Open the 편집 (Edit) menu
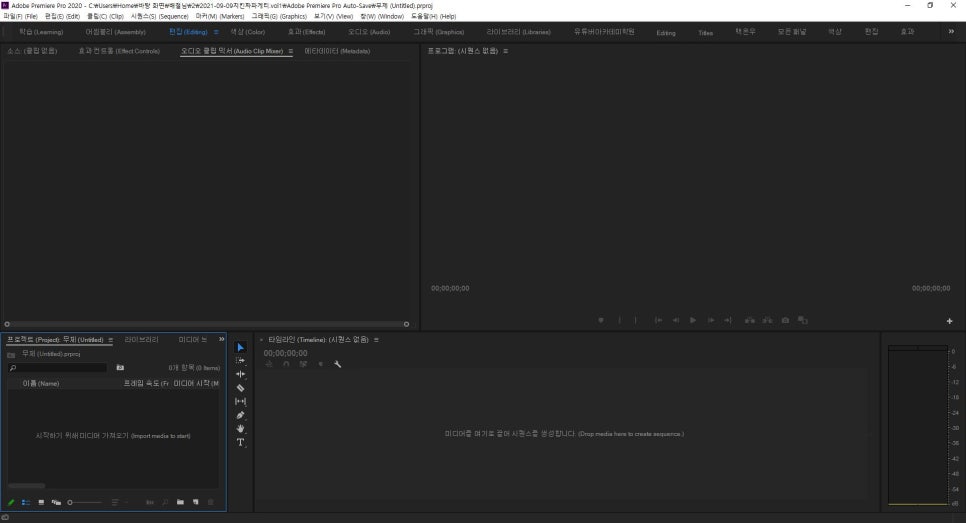 (62, 17)
